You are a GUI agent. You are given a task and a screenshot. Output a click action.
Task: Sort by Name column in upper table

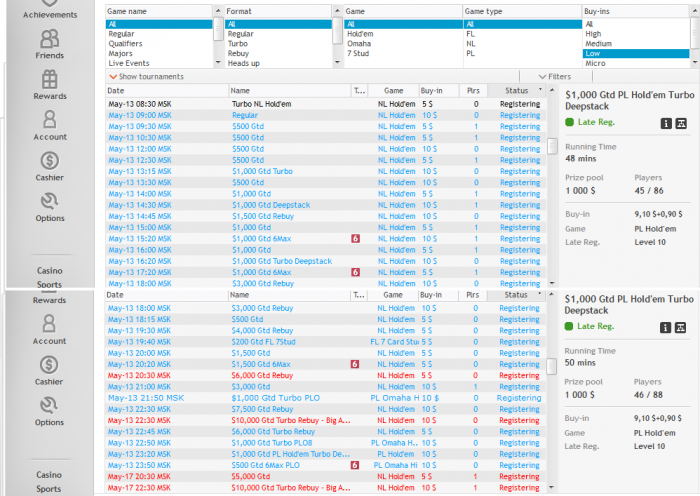coord(290,91)
